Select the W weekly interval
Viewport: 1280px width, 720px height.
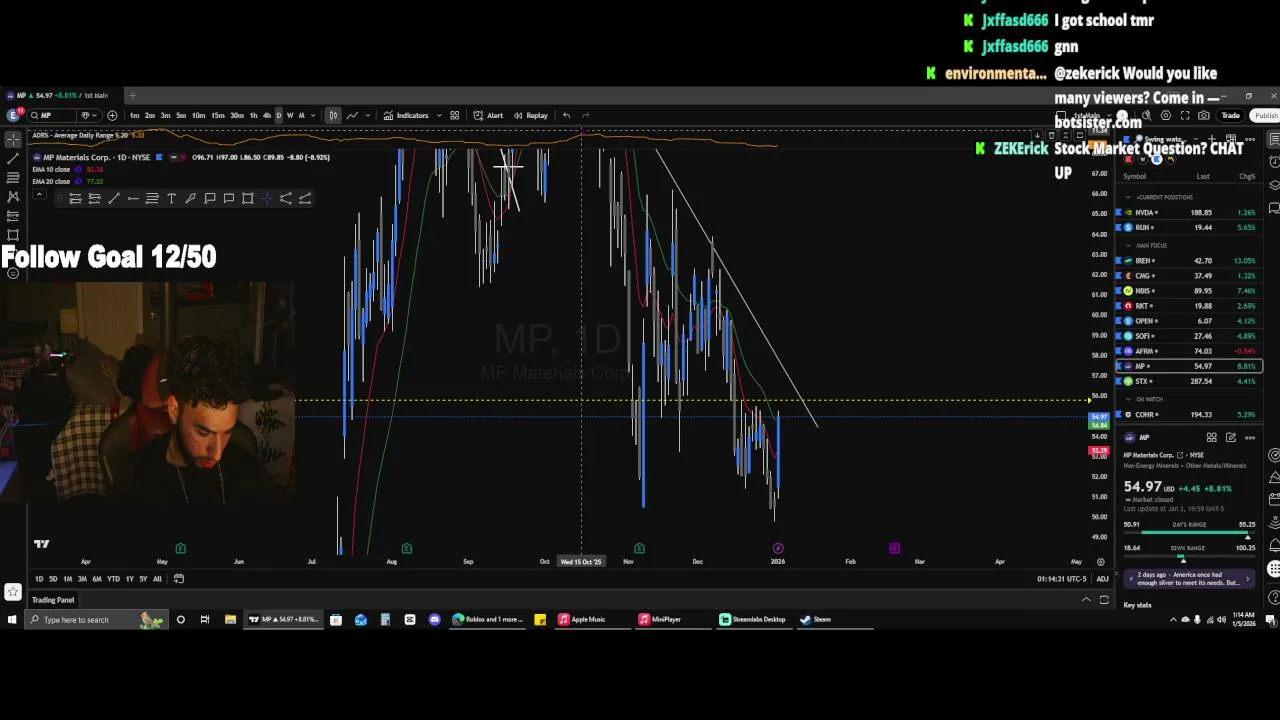[290, 115]
